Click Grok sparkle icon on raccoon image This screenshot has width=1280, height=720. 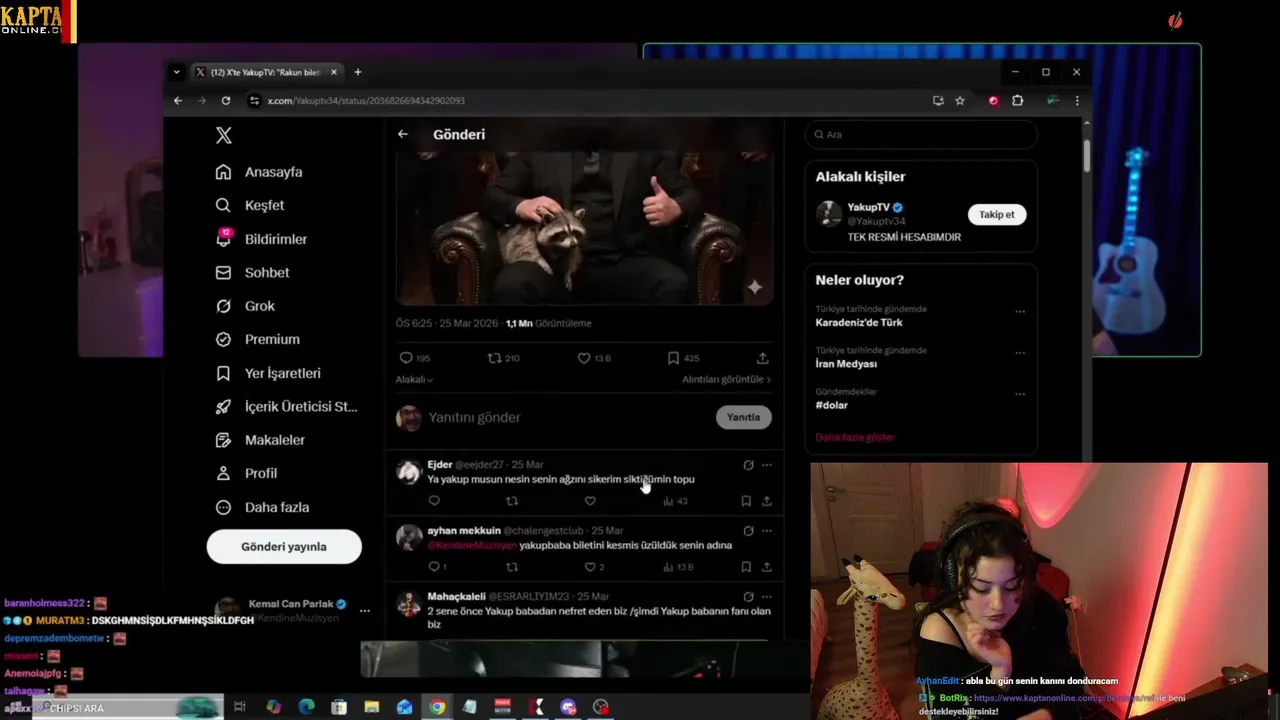[x=755, y=287]
